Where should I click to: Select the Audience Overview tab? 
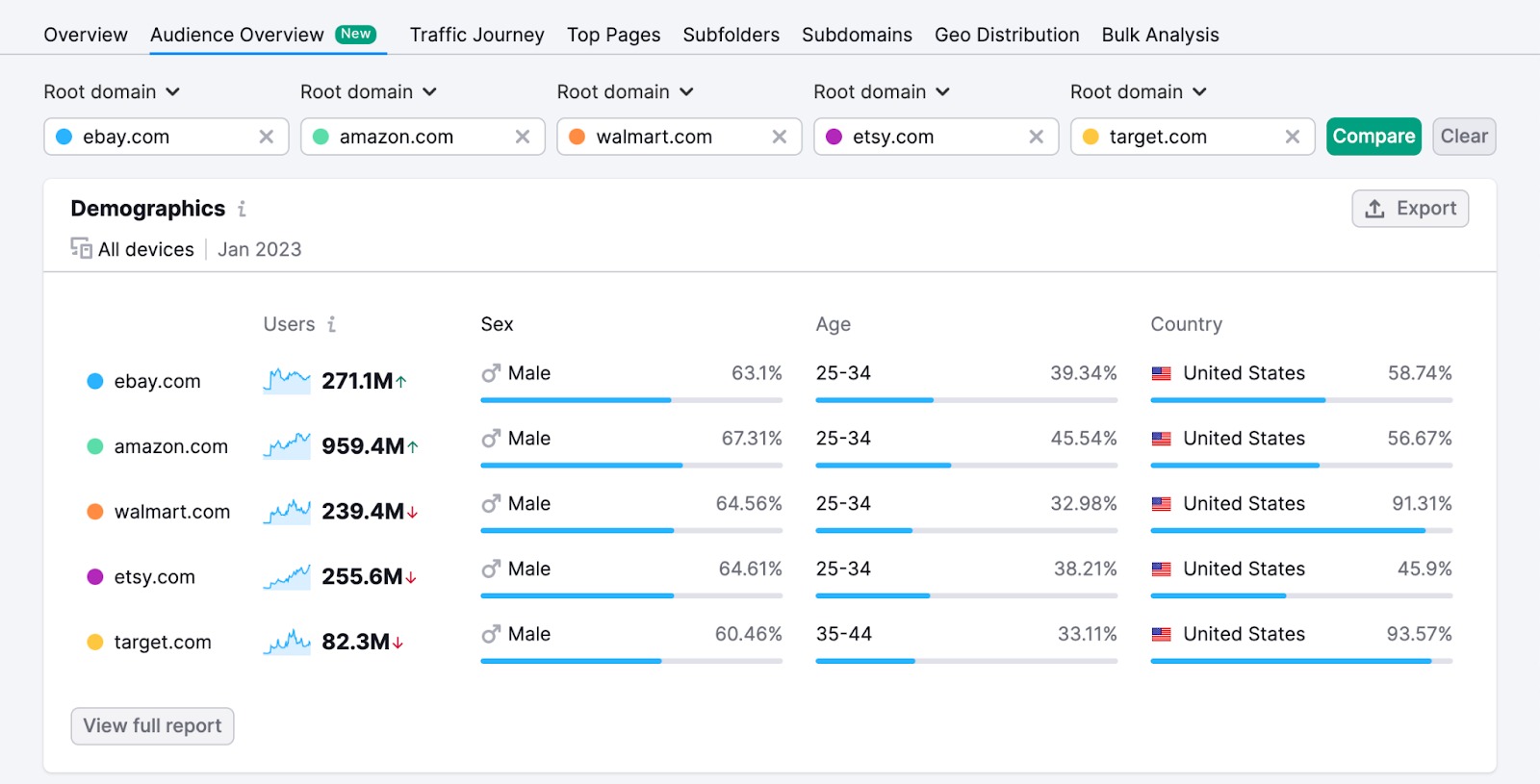coord(263,35)
